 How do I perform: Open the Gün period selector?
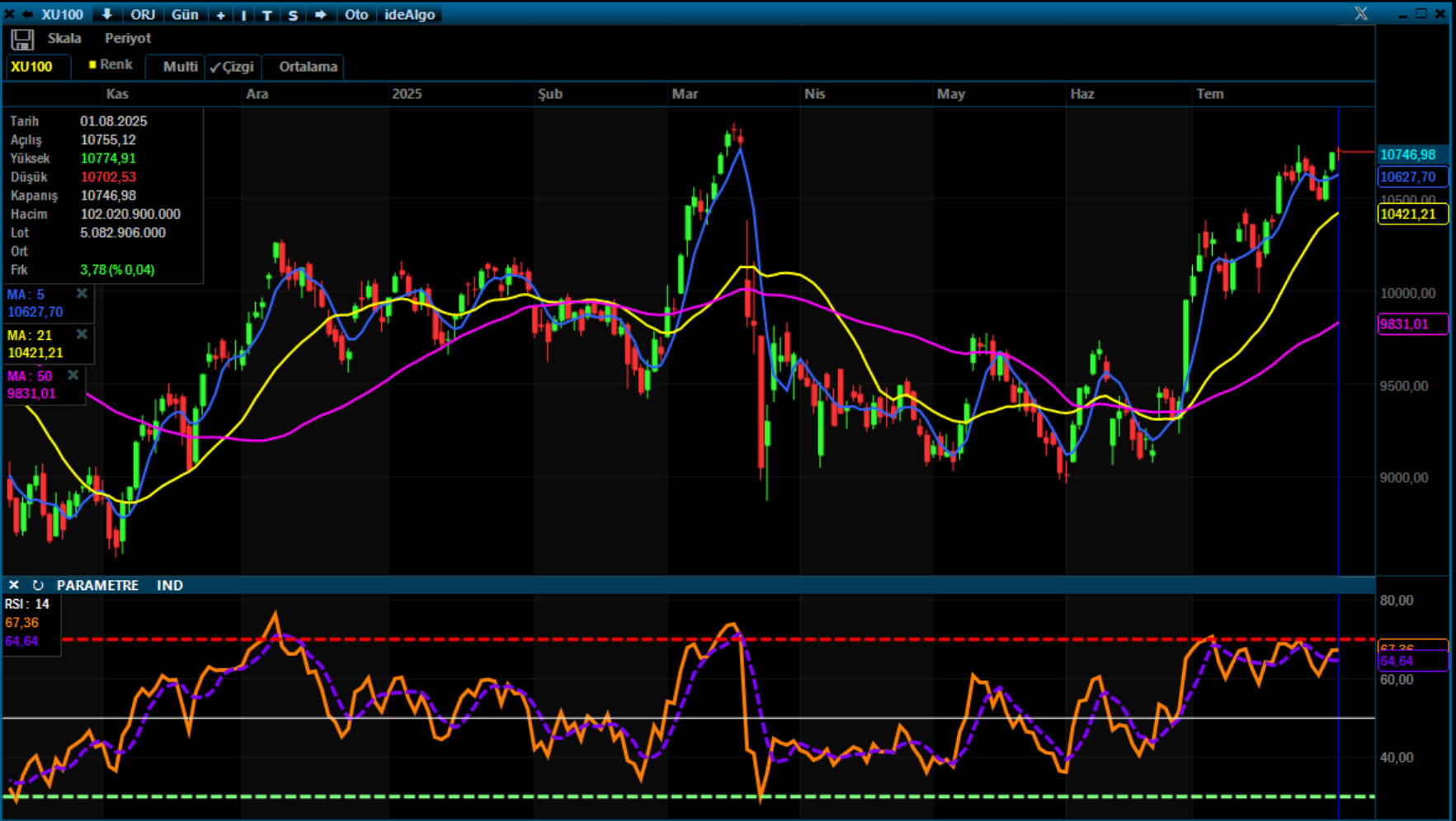185,14
